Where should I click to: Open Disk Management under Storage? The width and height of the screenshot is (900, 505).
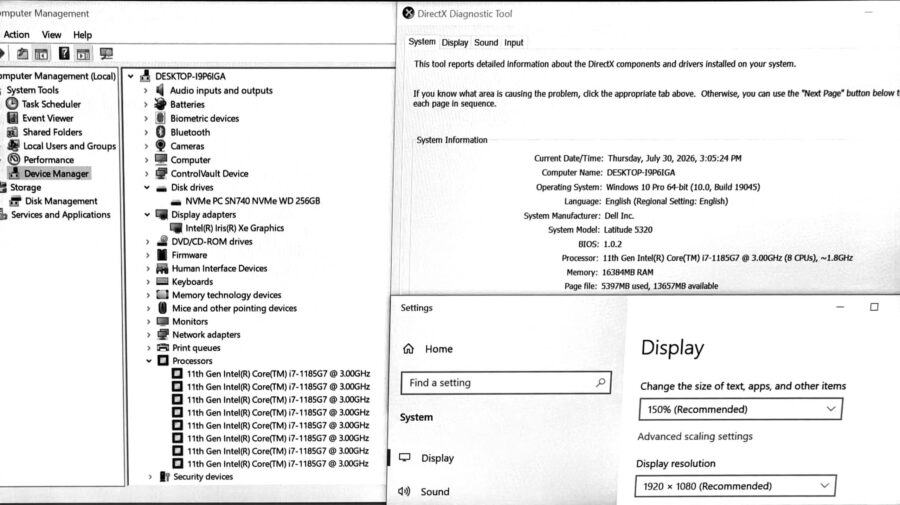61,201
